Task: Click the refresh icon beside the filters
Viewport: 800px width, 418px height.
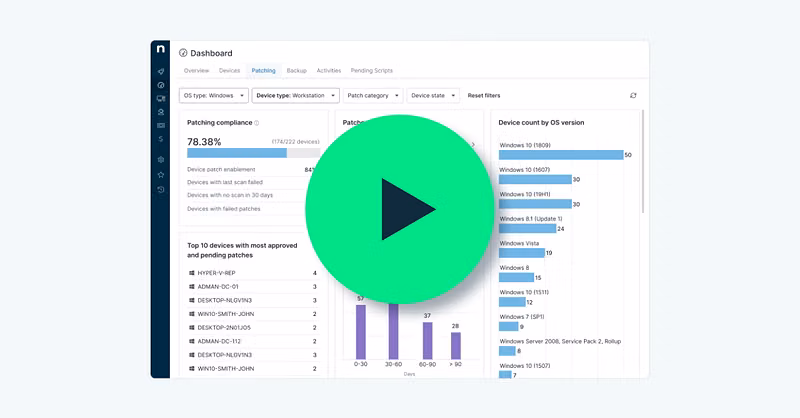Action: (x=633, y=96)
